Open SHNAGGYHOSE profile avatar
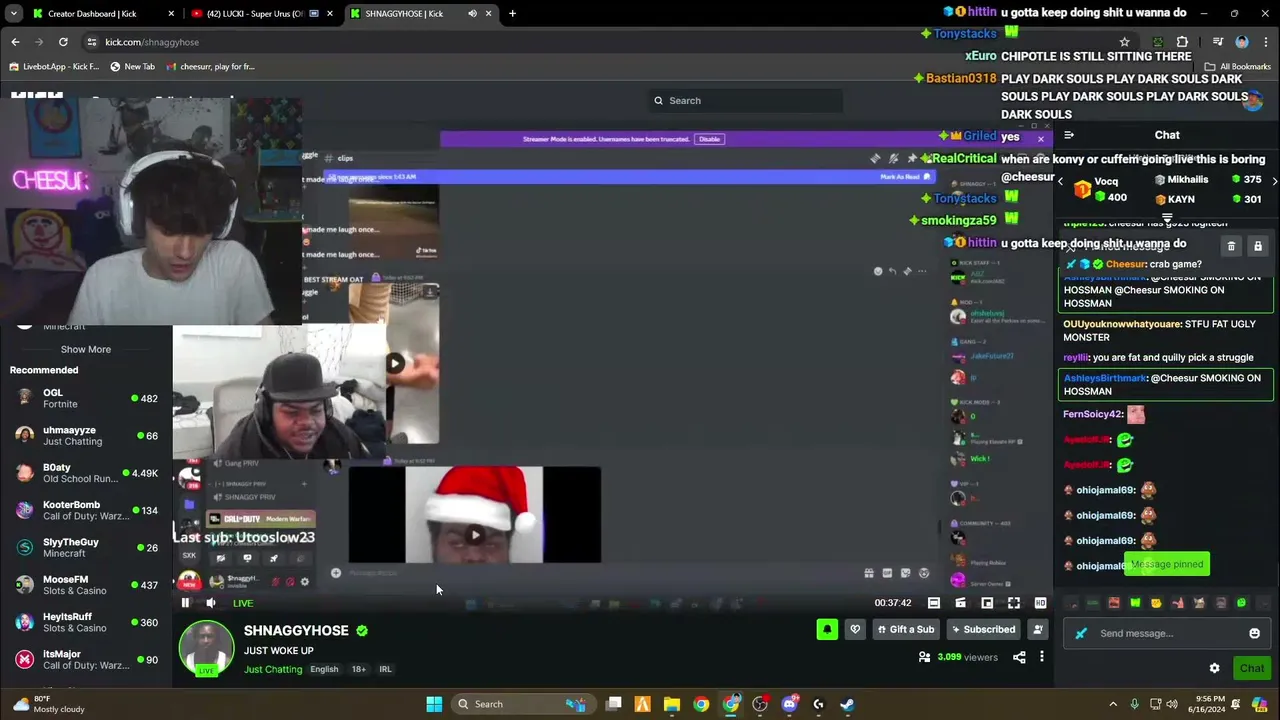The width and height of the screenshot is (1280, 720). (x=206, y=648)
